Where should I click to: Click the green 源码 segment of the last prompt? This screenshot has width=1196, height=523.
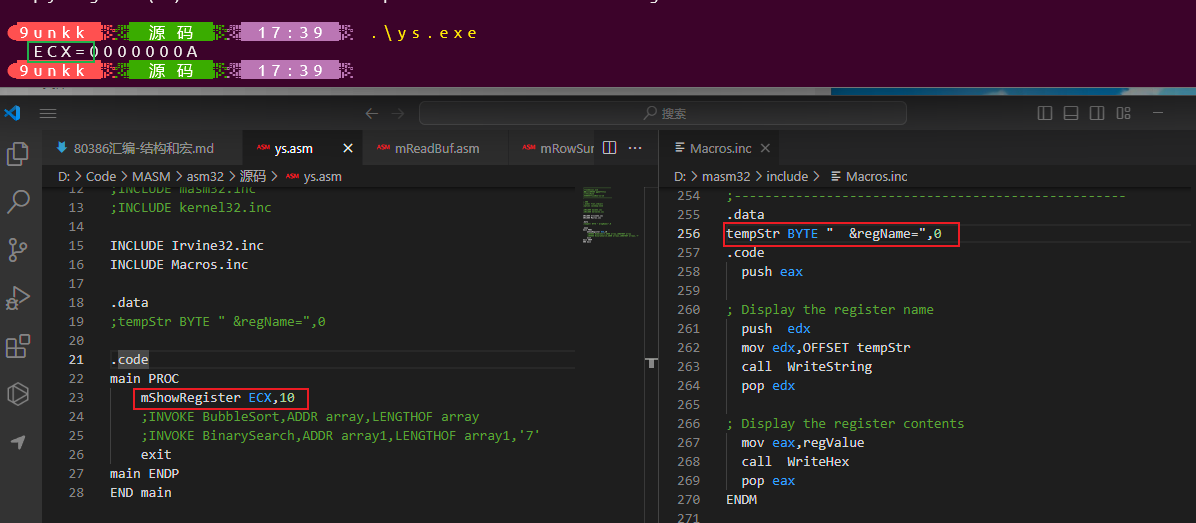click(x=171, y=71)
